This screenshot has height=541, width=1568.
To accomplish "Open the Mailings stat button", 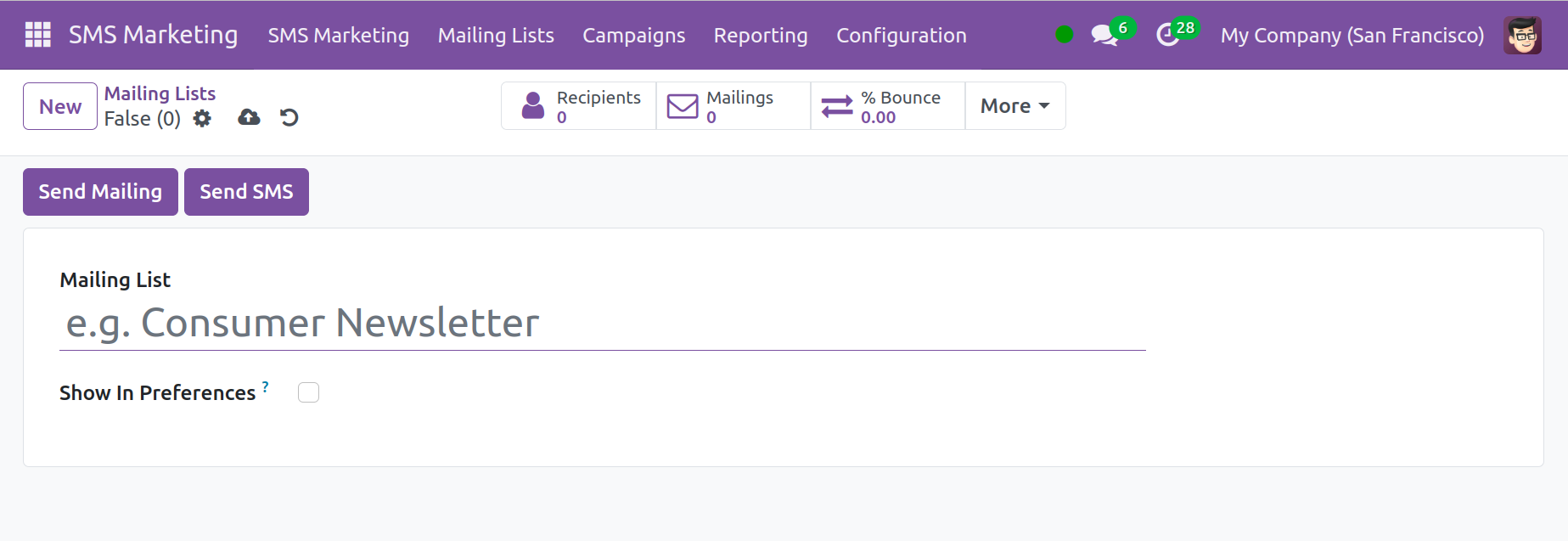I will coord(733,106).
